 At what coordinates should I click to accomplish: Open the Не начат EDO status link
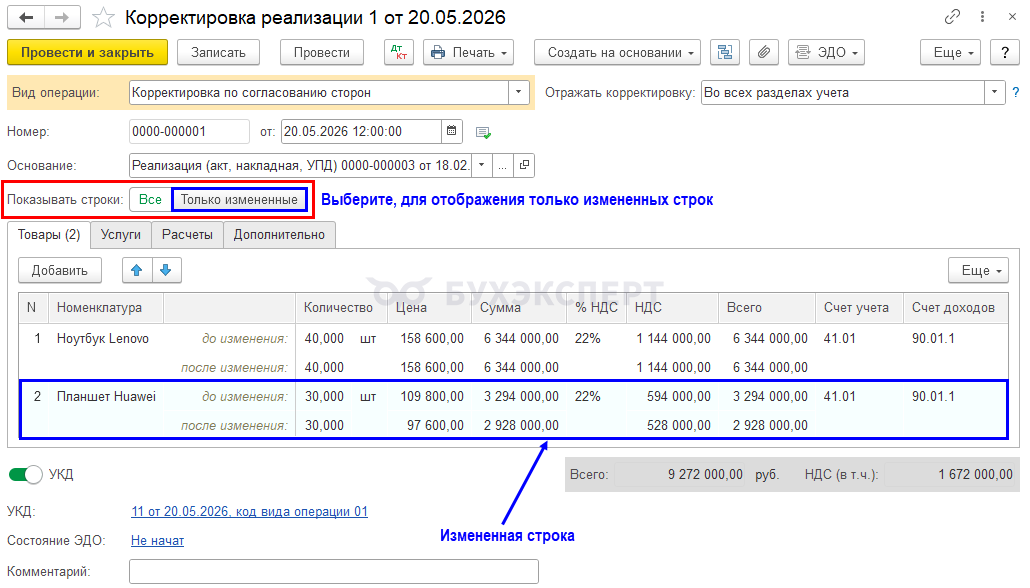pos(158,540)
